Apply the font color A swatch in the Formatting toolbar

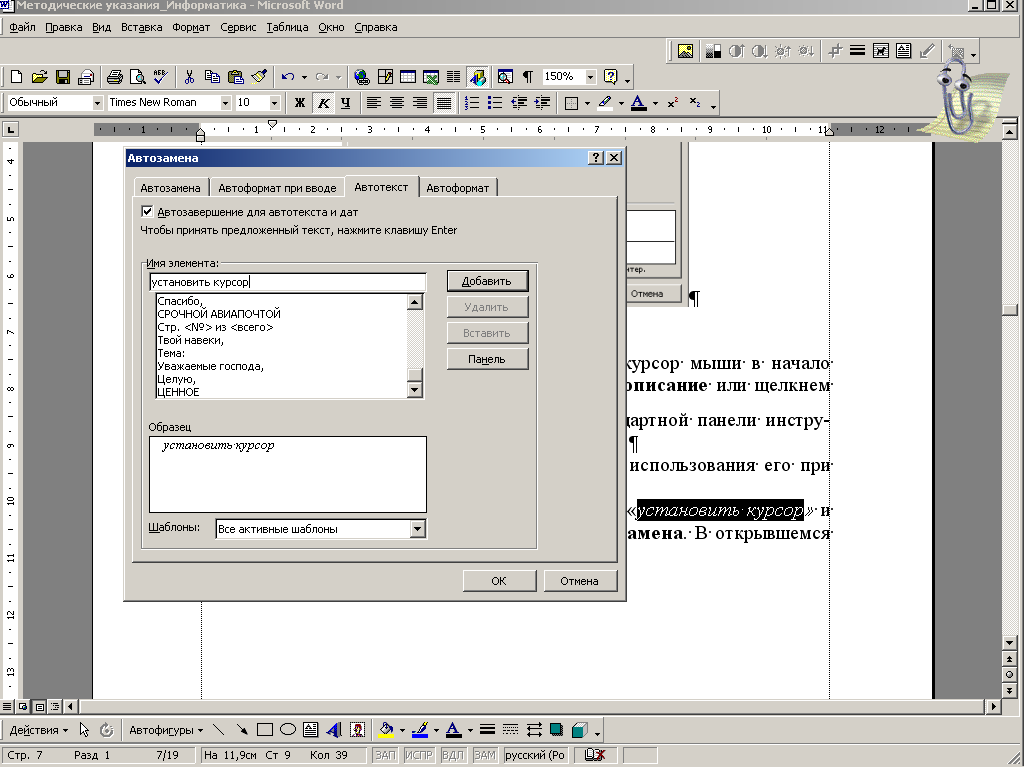[639, 103]
